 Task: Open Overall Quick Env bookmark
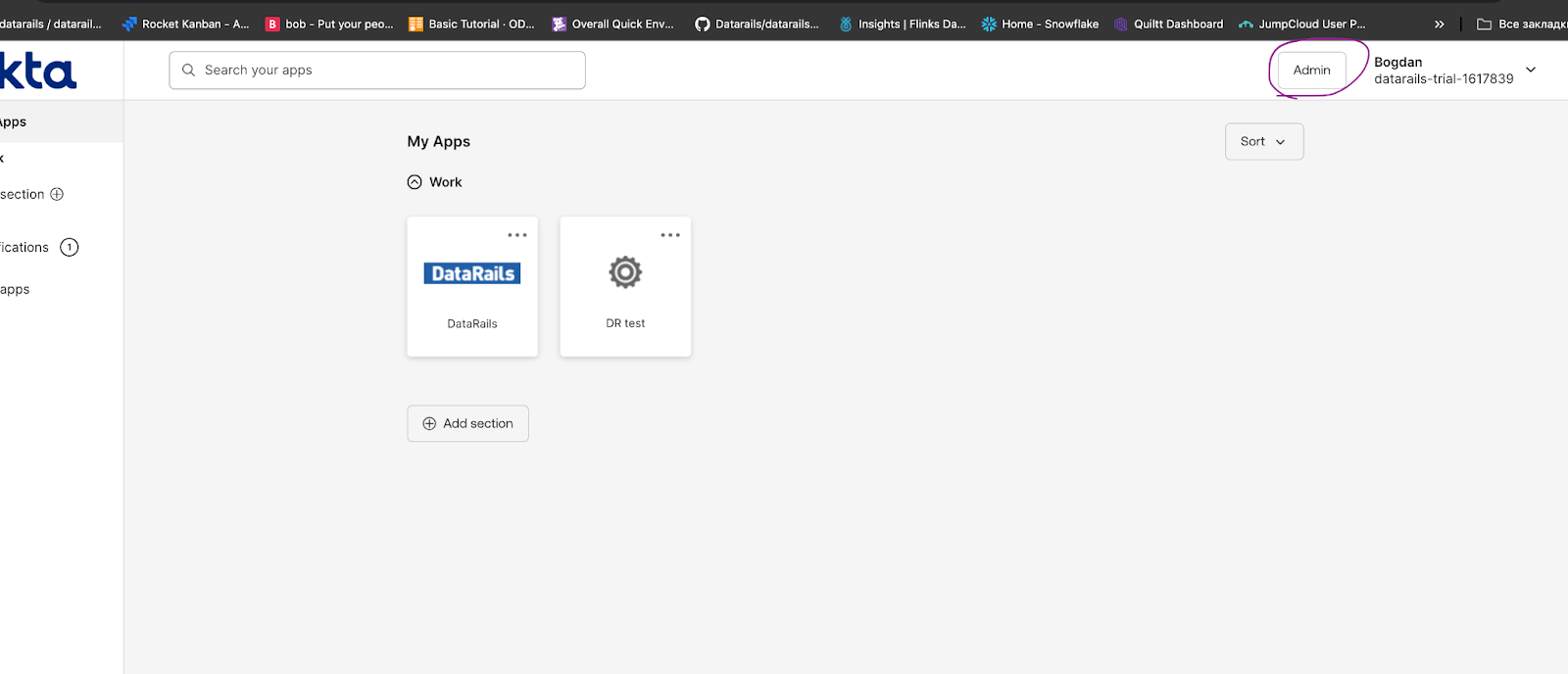[x=613, y=24]
